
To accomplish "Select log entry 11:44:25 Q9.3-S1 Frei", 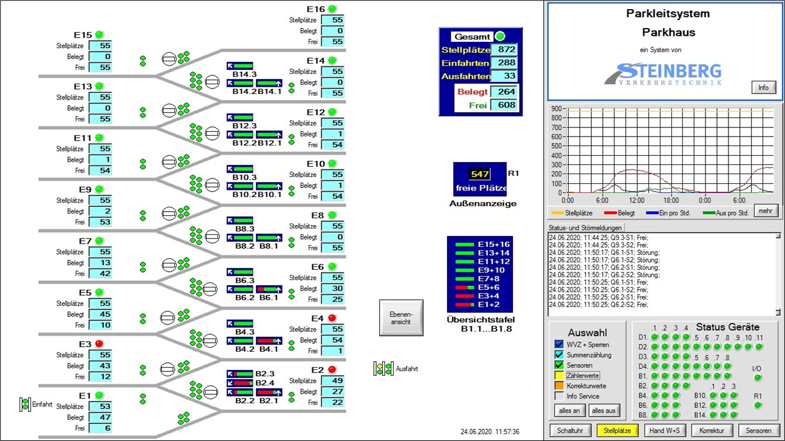I will 598,238.
